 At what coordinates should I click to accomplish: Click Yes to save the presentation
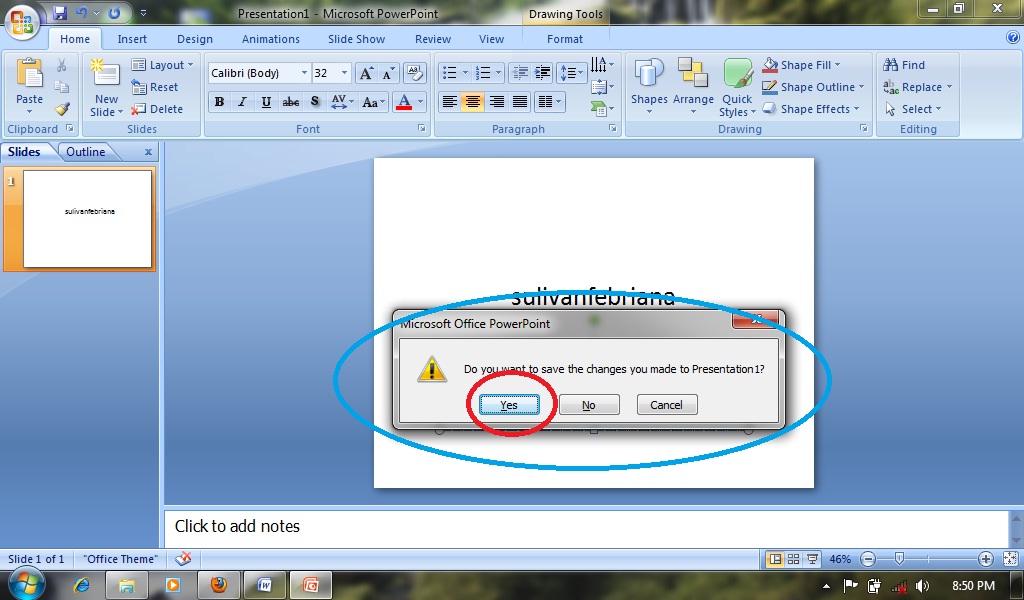click(x=510, y=404)
